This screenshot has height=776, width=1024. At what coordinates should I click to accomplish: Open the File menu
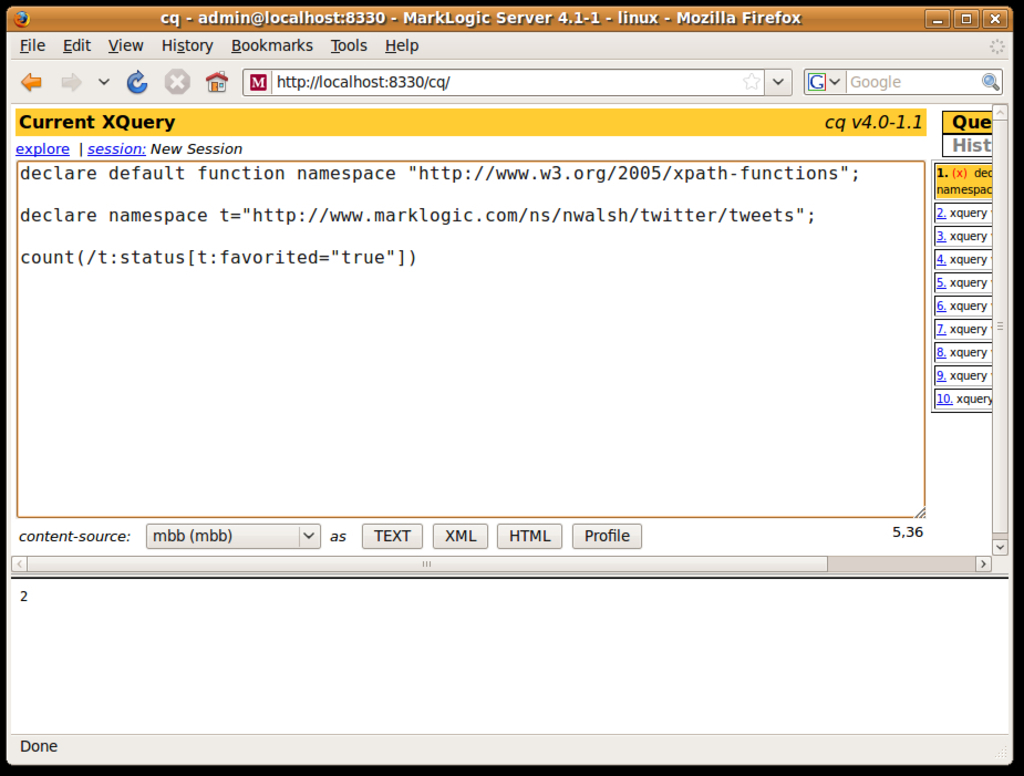click(33, 46)
